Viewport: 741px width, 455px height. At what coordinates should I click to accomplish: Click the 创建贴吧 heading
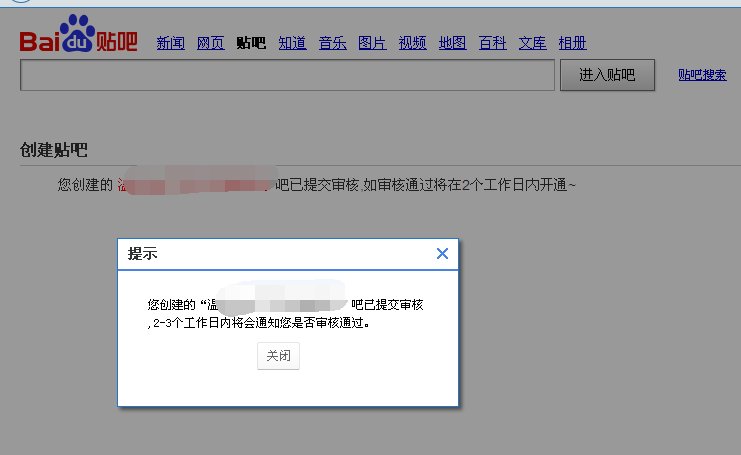[53, 150]
